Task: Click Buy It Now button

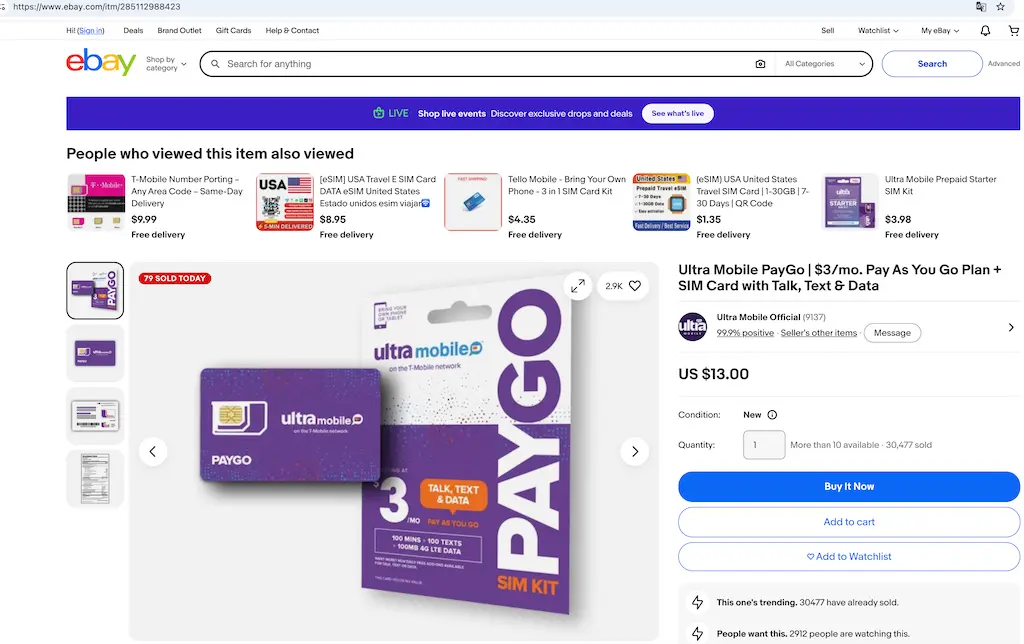Action: tap(848, 487)
